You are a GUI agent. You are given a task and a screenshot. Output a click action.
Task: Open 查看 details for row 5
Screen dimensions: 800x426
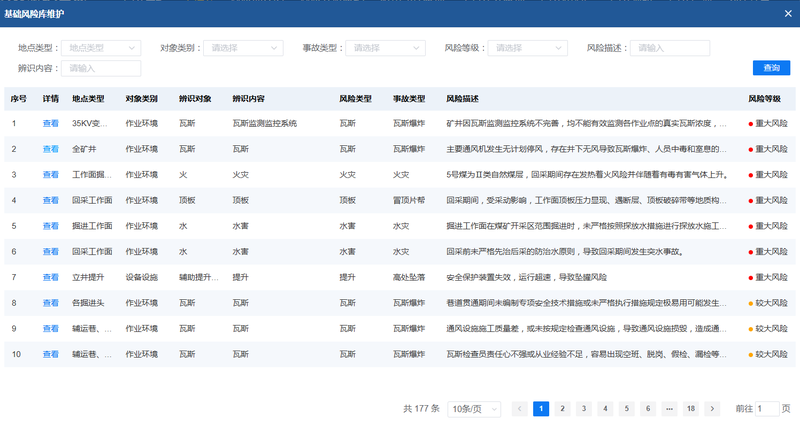click(51, 226)
